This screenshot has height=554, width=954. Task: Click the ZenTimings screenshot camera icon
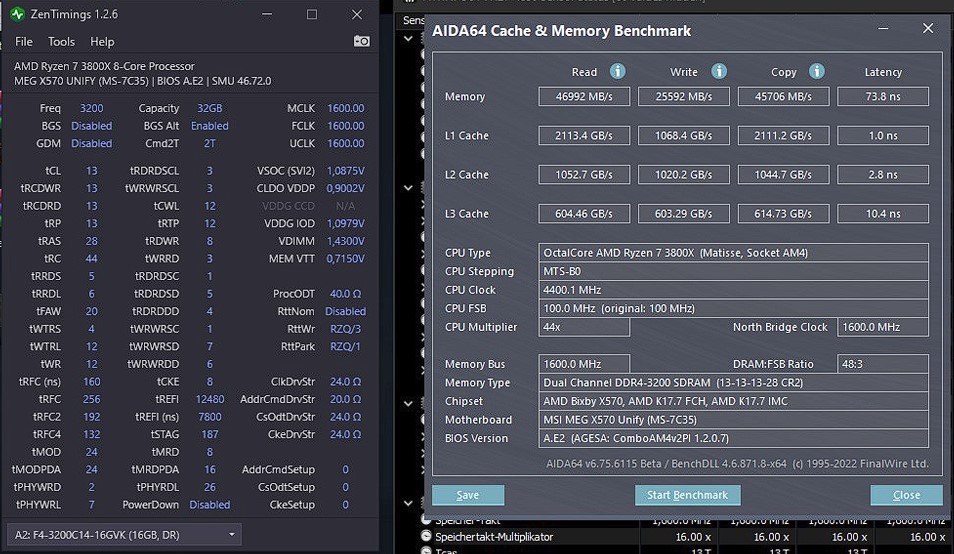[x=361, y=41]
